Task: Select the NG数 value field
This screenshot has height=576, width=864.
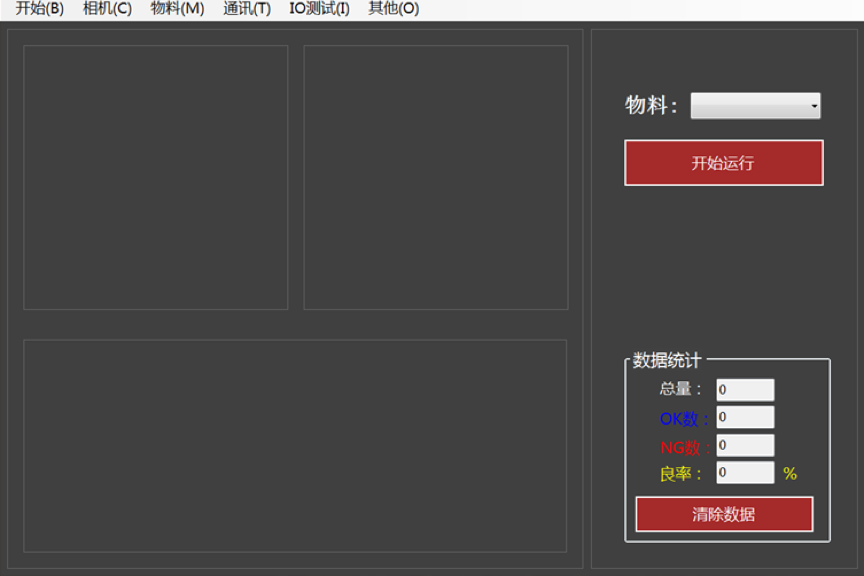Action: (x=745, y=445)
